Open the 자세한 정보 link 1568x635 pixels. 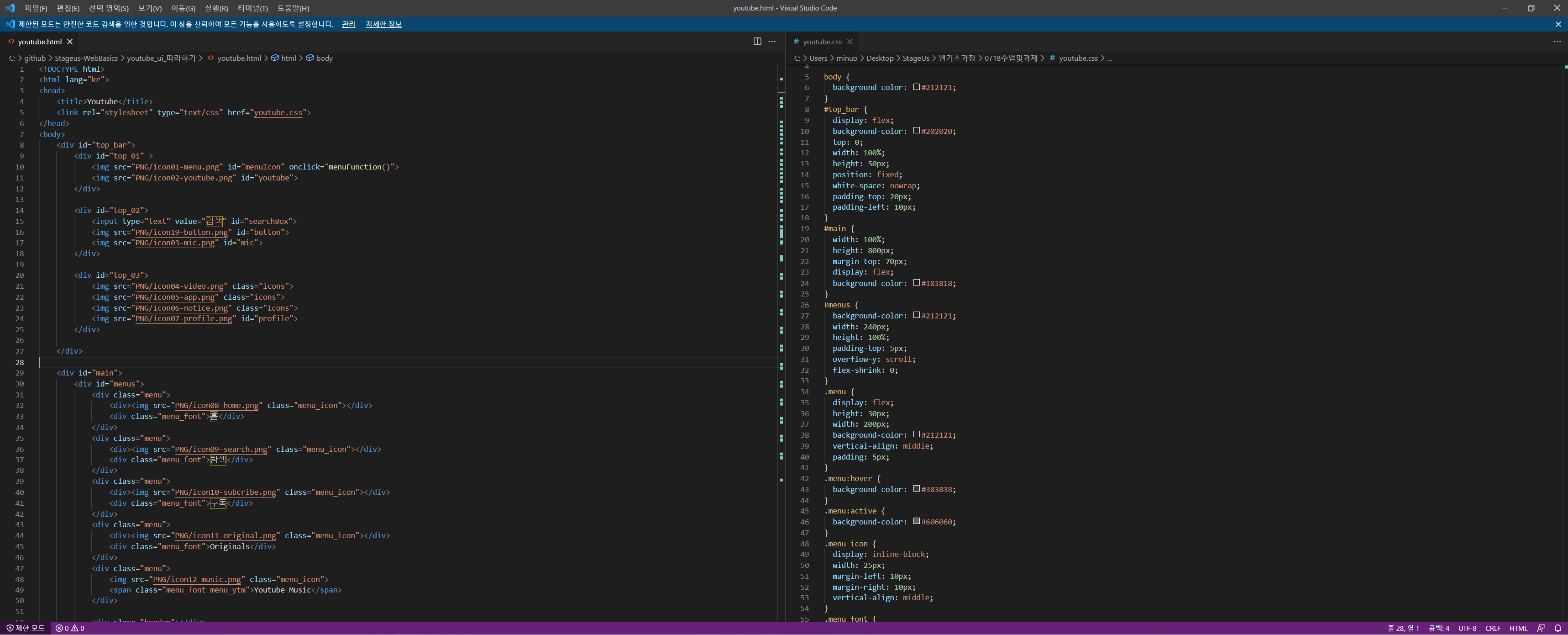pos(383,24)
